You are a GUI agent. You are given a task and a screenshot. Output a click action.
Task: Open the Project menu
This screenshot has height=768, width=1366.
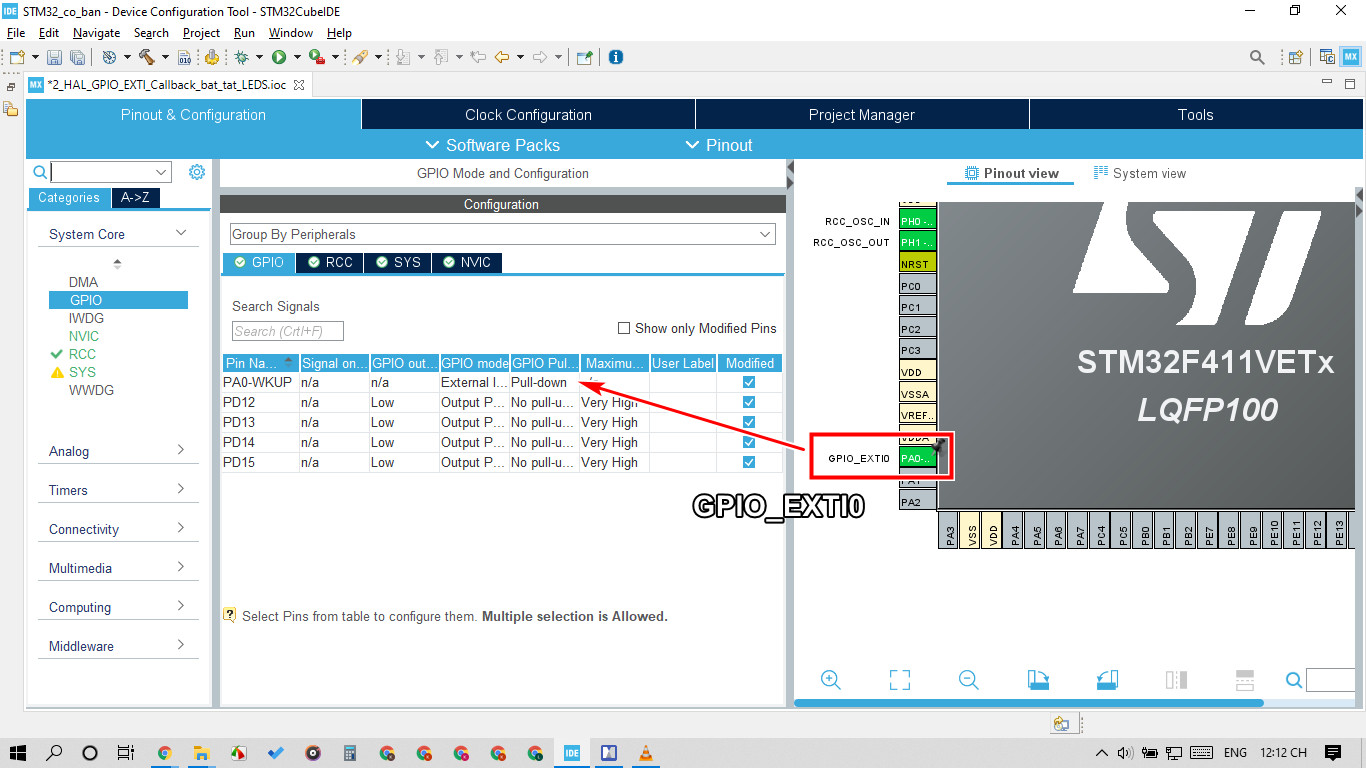pos(201,33)
